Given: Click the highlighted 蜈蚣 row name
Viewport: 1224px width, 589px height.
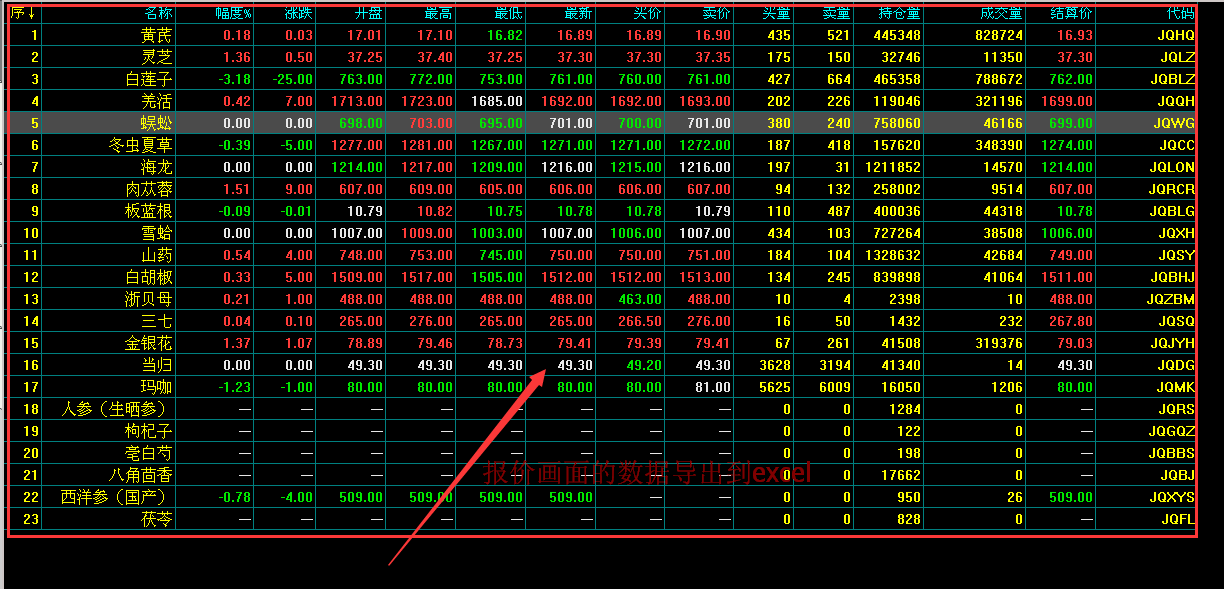Looking at the screenshot, I should pyautogui.click(x=156, y=123).
